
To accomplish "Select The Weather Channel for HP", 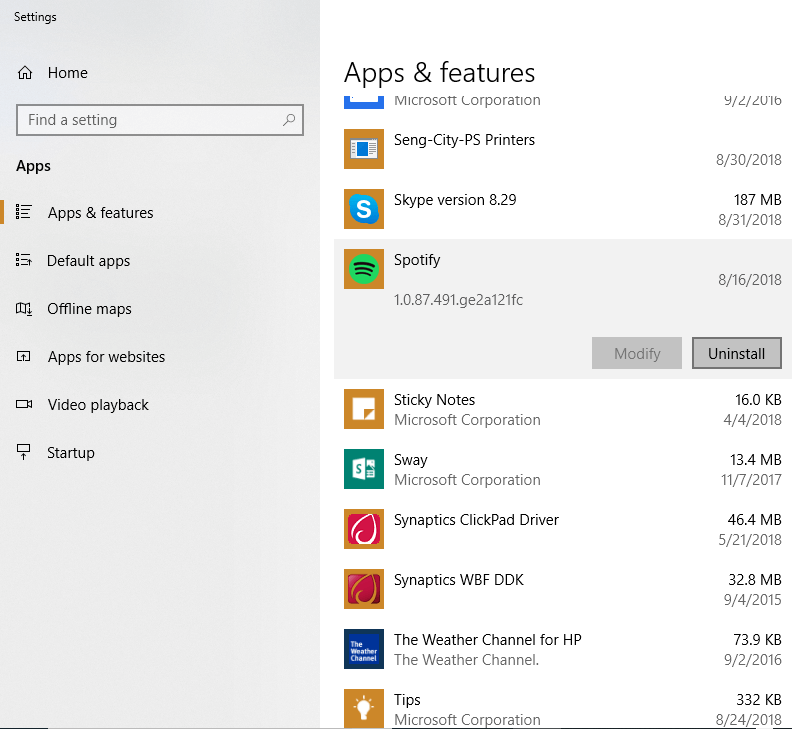I will [562, 649].
